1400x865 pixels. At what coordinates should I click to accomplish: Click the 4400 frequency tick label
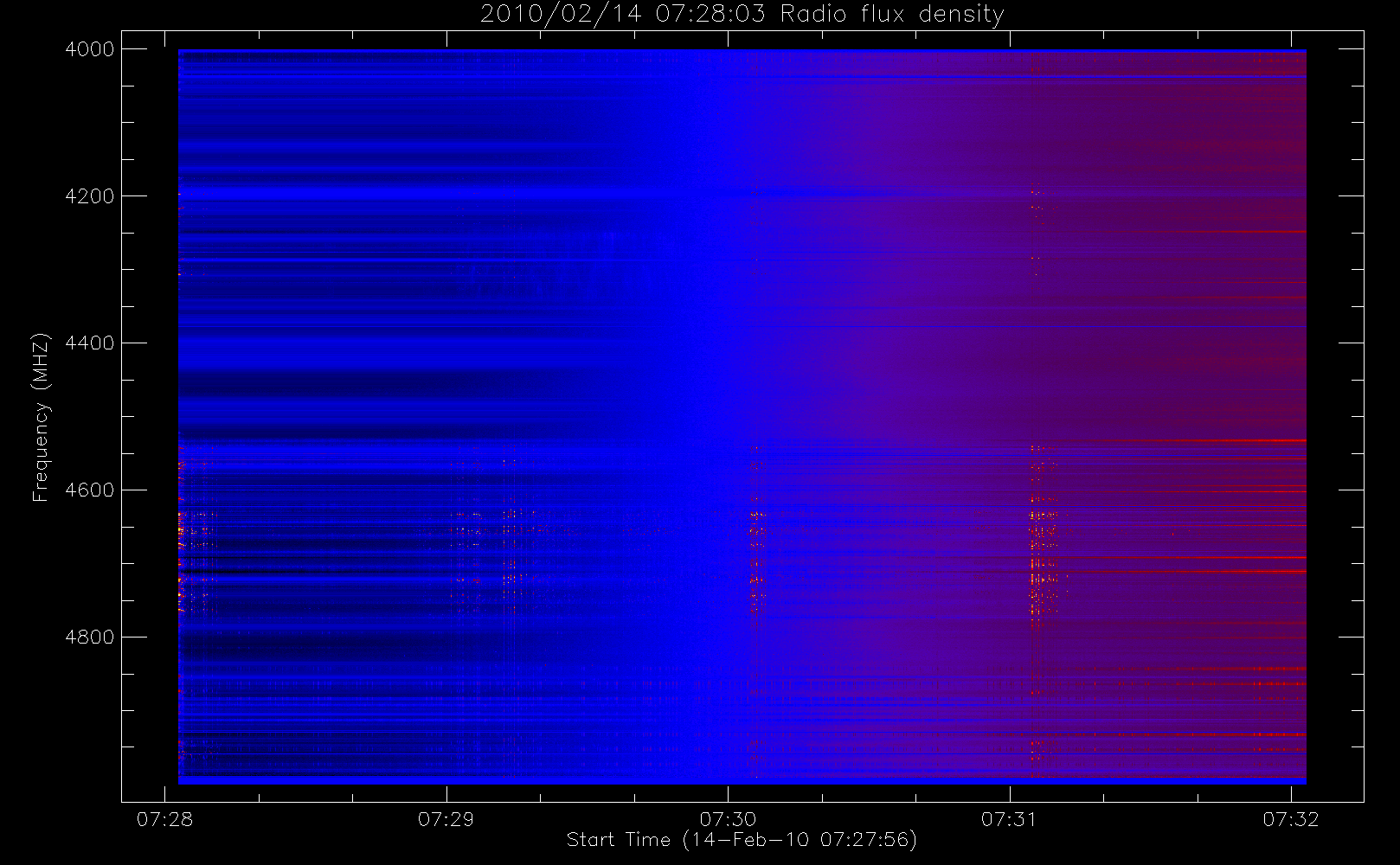(90, 343)
